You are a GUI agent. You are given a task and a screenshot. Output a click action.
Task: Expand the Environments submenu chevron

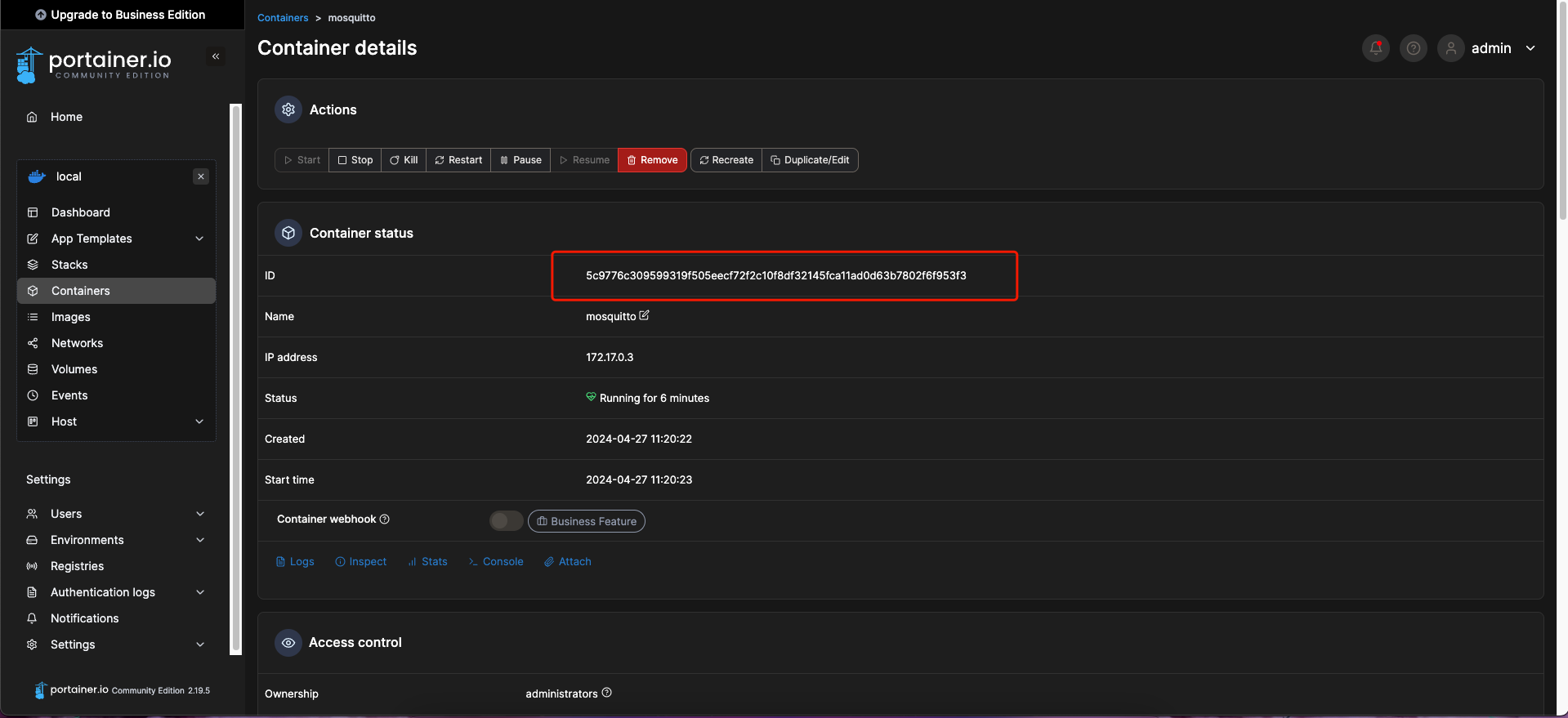coord(200,540)
